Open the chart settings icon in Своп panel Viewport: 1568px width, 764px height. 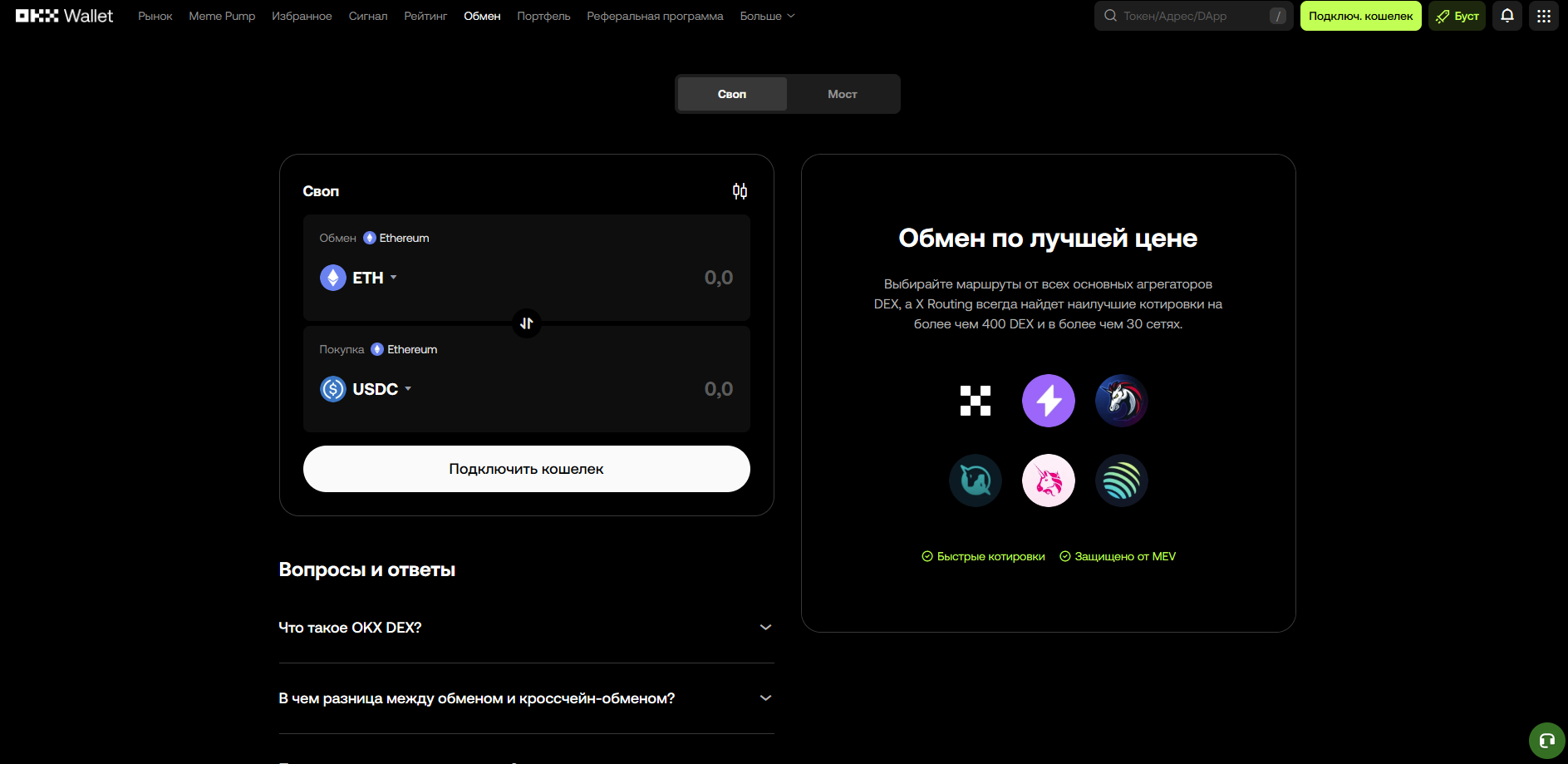tap(740, 191)
